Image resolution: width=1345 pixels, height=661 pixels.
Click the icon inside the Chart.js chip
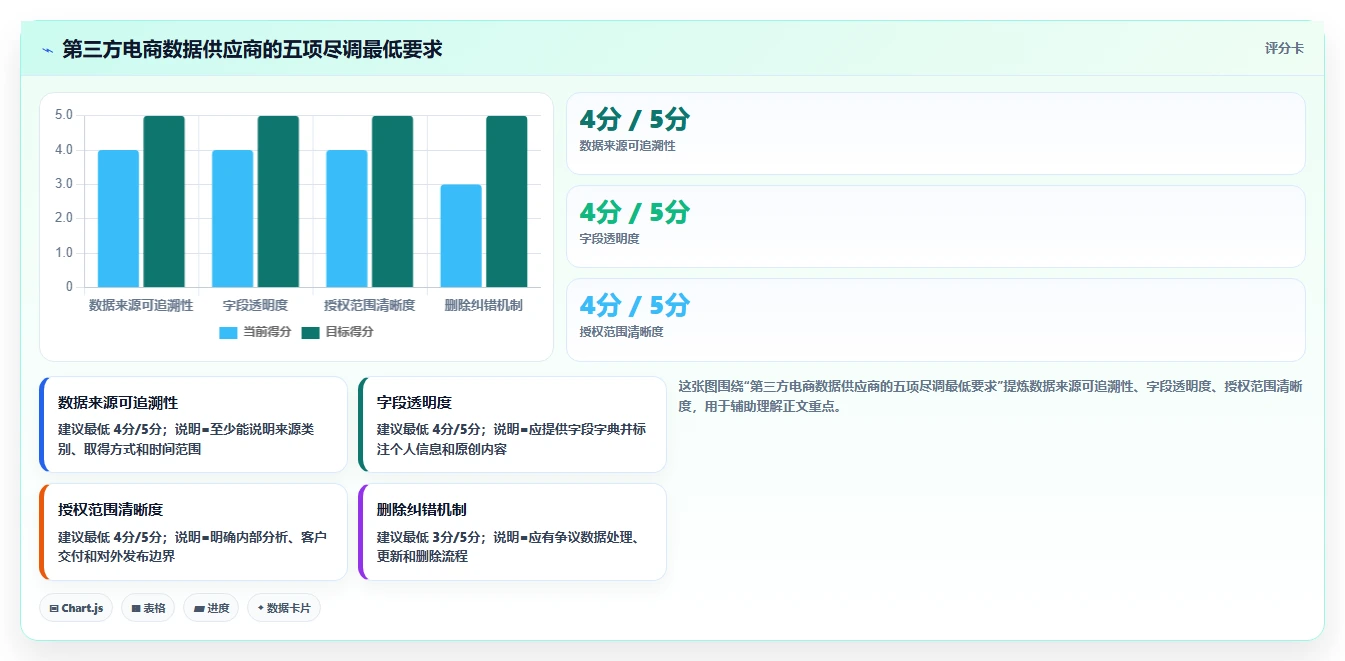click(54, 608)
